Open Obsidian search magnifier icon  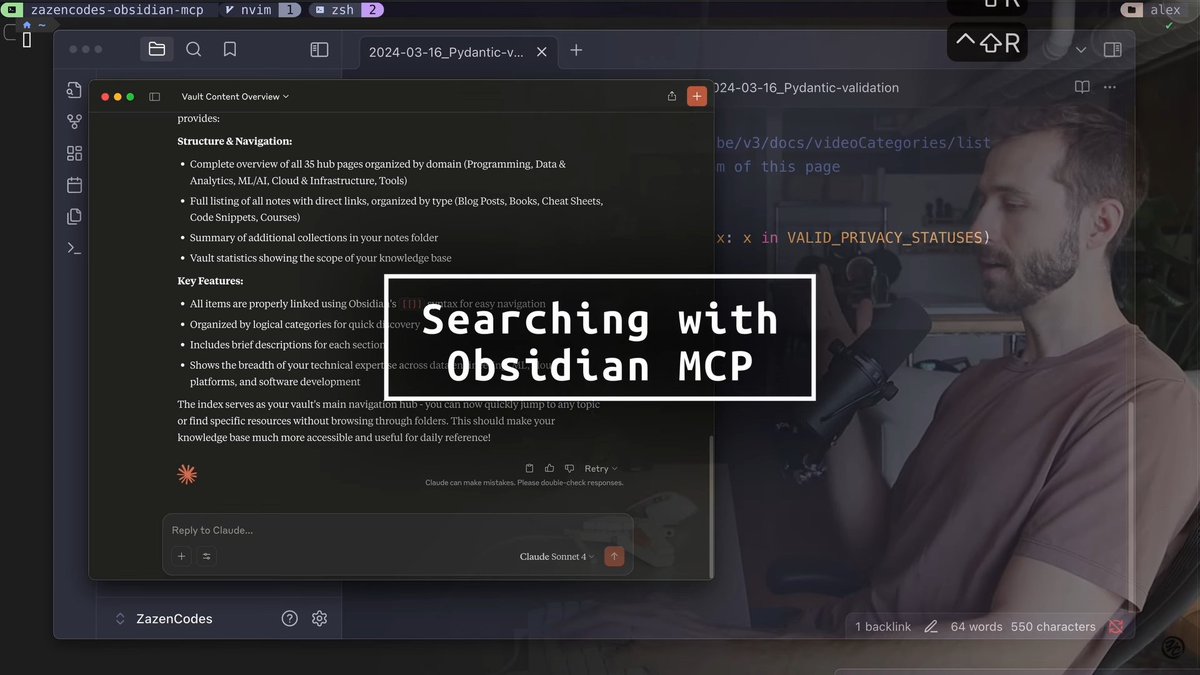click(x=194, y=49)
